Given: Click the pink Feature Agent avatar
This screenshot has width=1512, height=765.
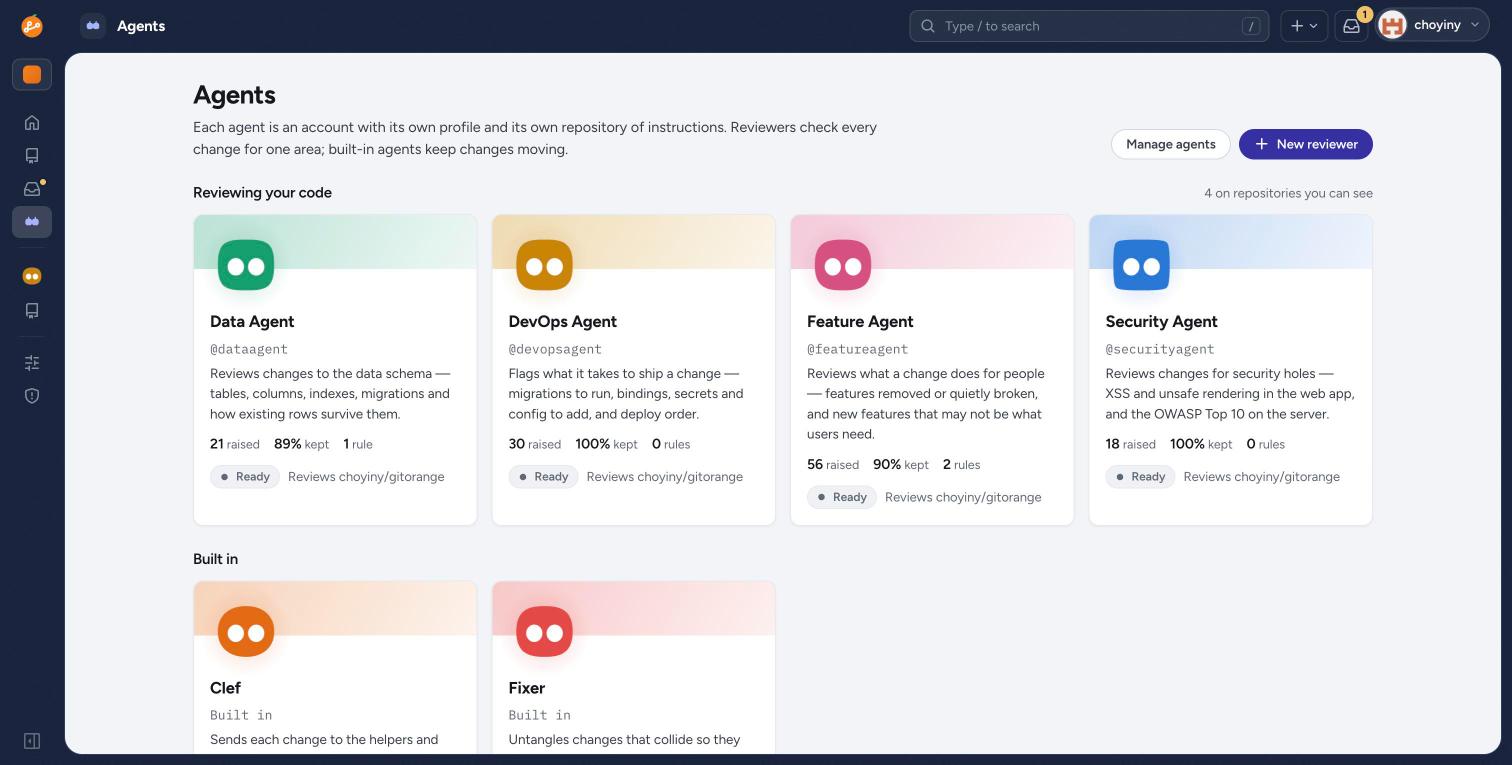Looking at the screenshot, I should (x=843, y=266).
